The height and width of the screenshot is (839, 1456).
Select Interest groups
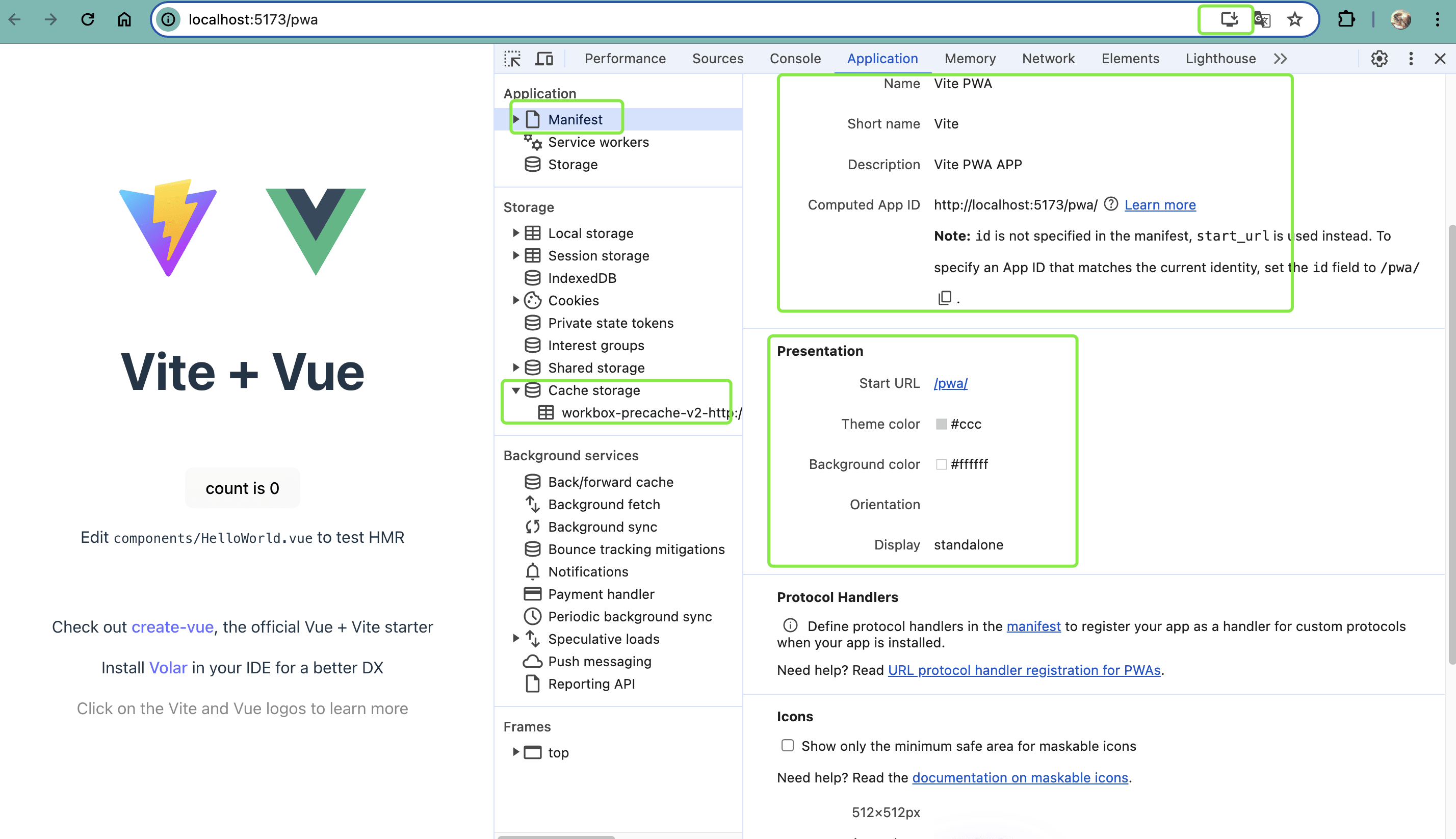pyautogui.click(x=596, y=345)
